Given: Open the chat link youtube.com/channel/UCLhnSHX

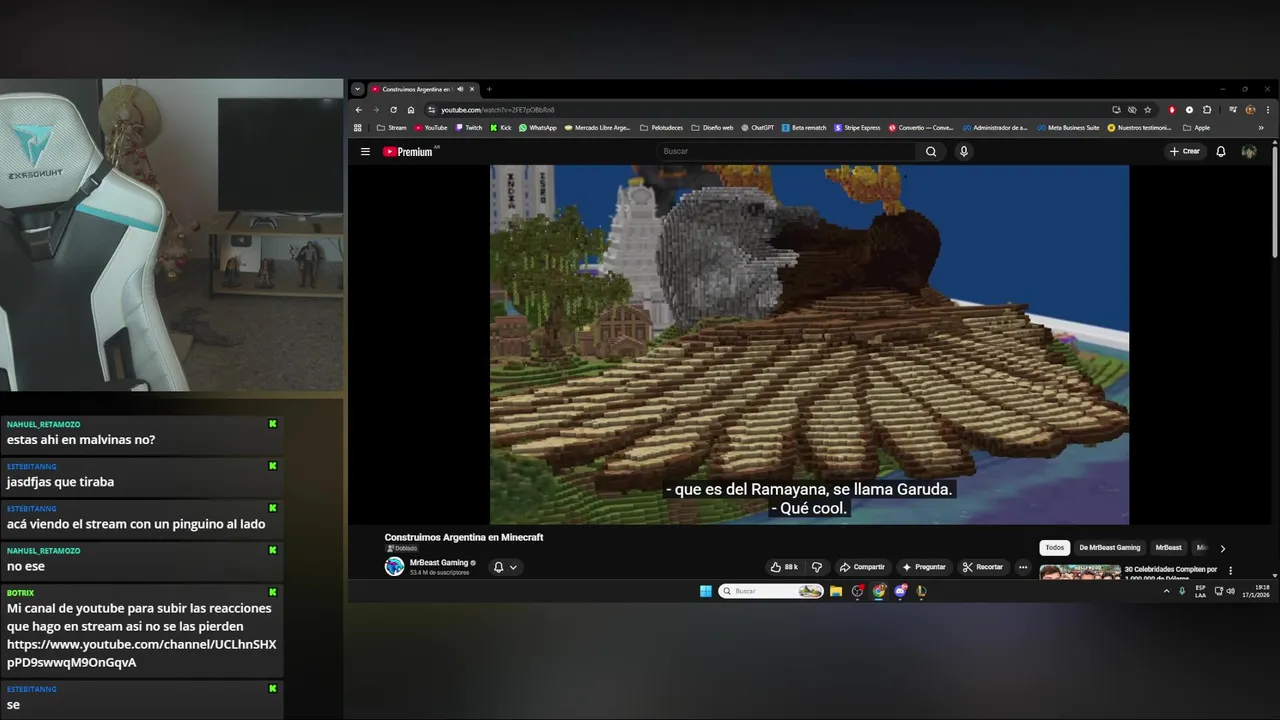Looking at the screenshot, I should coord(142,653).
